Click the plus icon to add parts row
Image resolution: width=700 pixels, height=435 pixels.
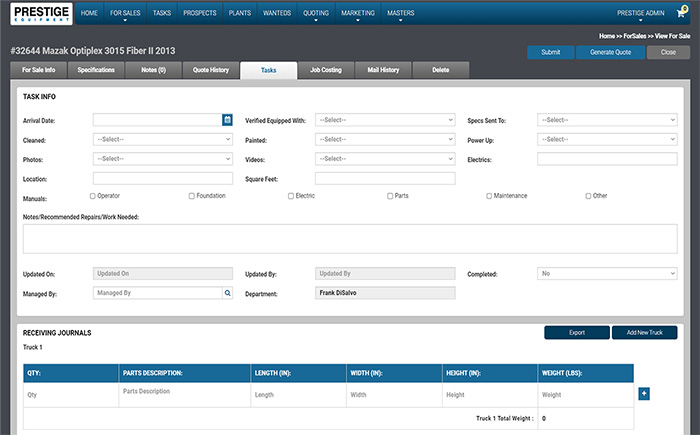click(x=644, y=393)
